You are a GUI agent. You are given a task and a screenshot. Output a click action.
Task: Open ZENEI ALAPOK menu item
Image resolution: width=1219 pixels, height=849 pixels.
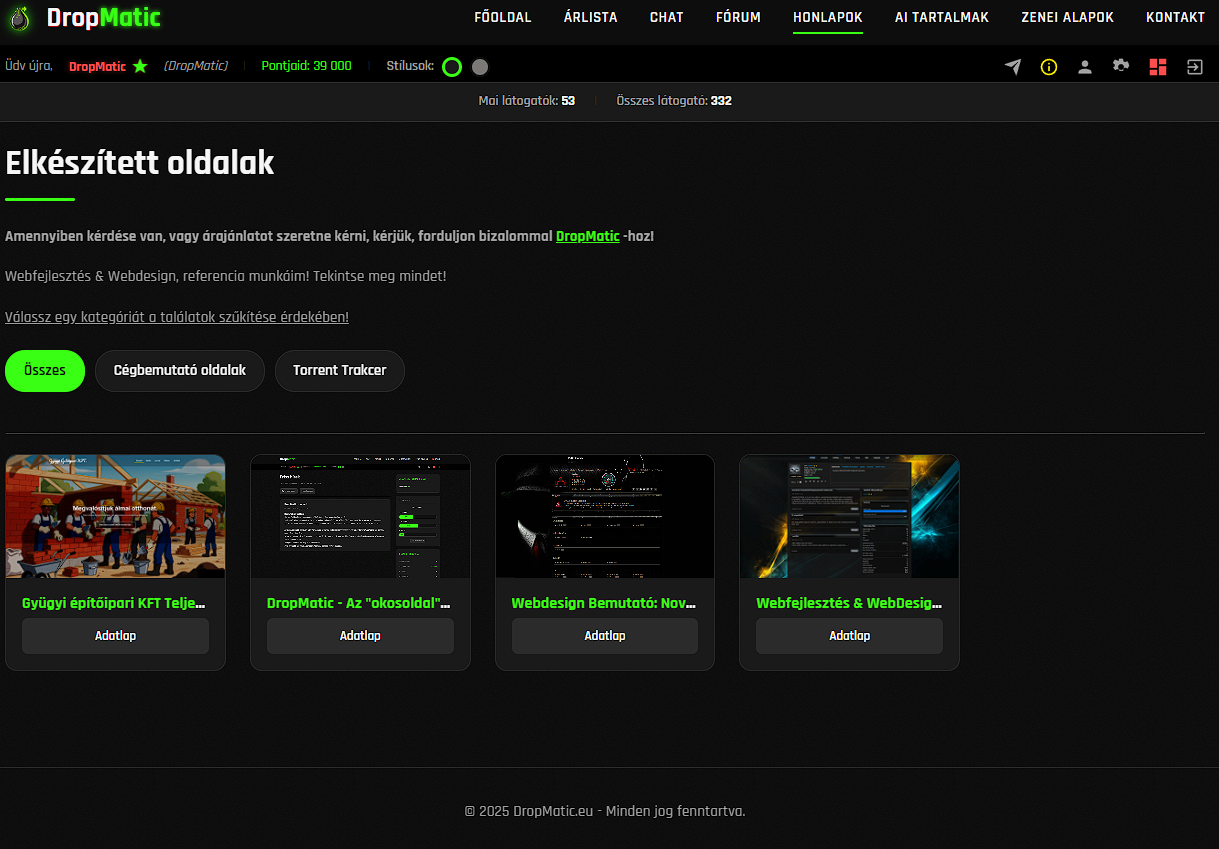pos(1067,17)
